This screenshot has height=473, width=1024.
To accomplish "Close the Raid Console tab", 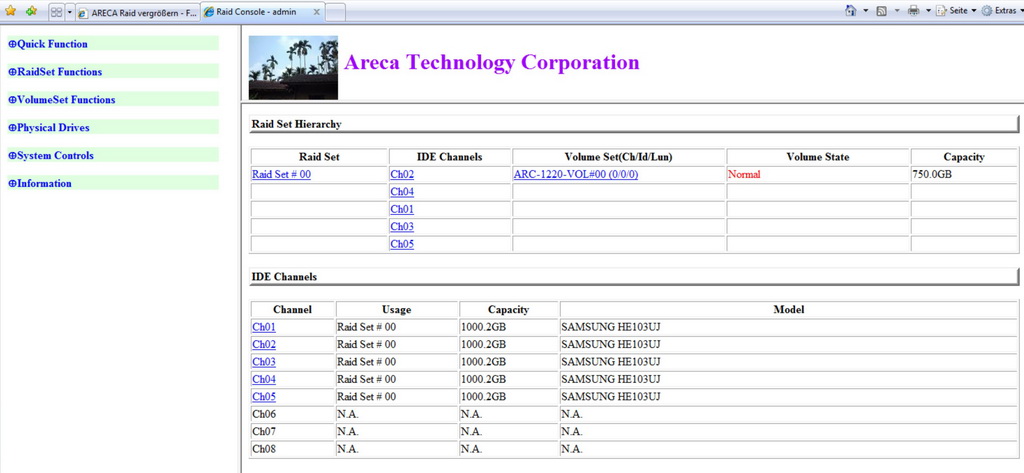I will tap(317, 12).
